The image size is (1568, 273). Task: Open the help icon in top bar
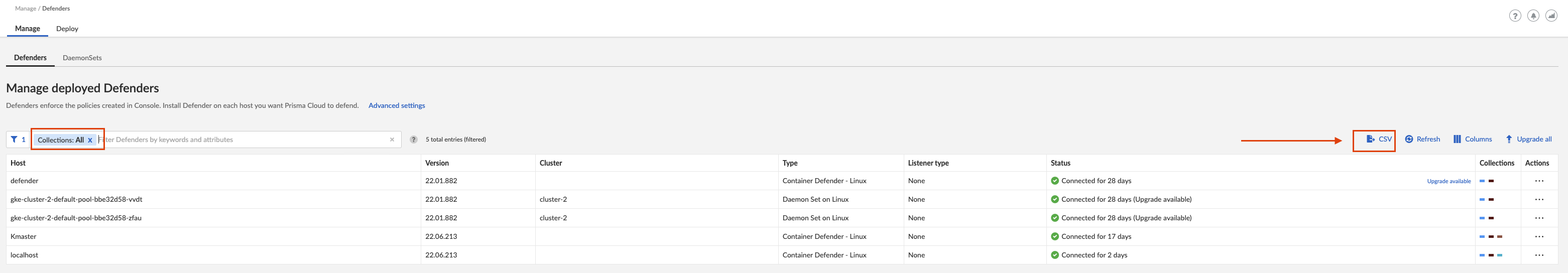[x=1515, y=16]
